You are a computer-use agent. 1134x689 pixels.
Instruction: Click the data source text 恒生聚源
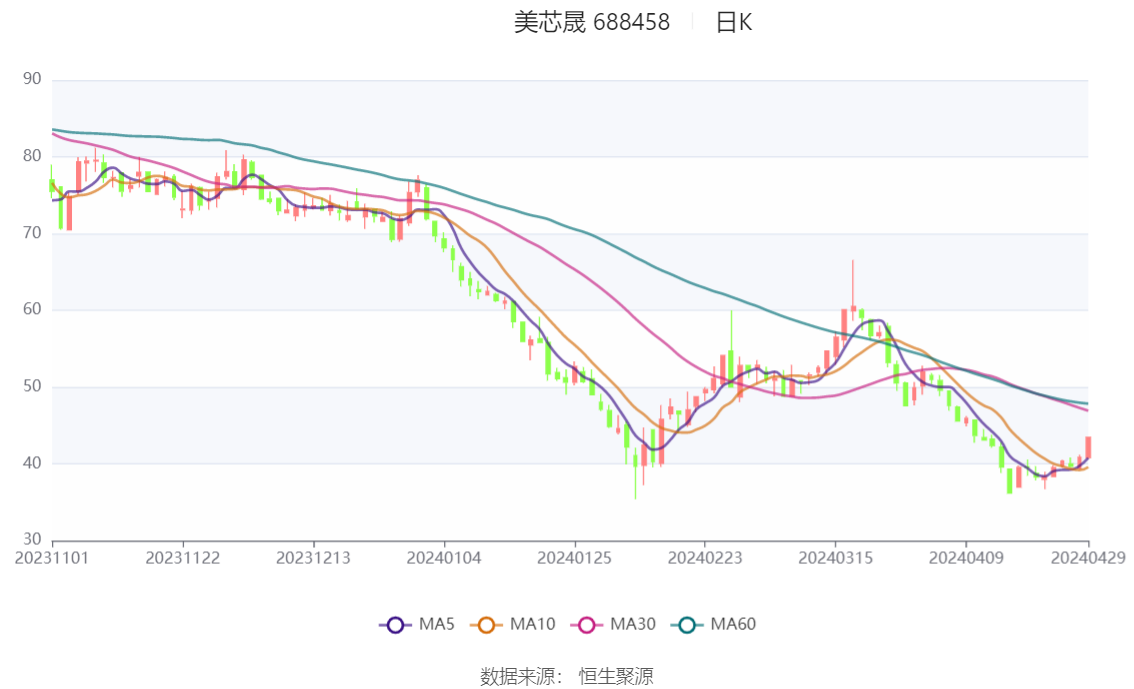tap(616, 677)
